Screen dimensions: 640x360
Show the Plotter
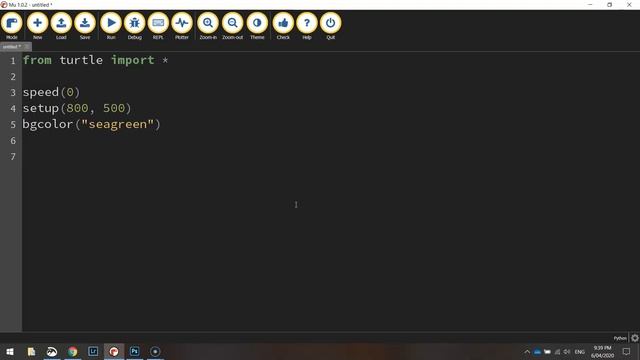pos(182,25)
